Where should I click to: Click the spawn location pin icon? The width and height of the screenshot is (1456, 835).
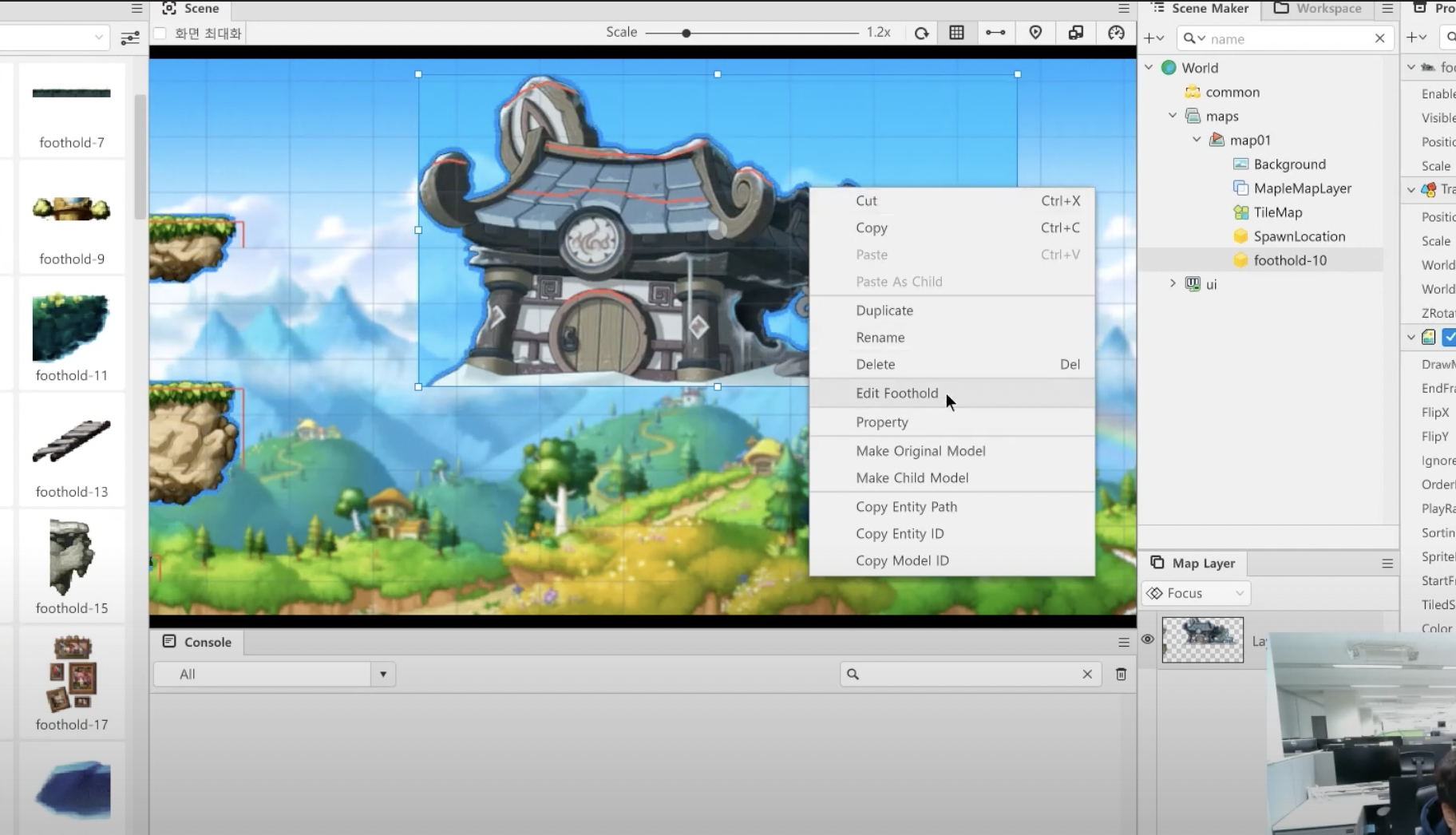1035,33
